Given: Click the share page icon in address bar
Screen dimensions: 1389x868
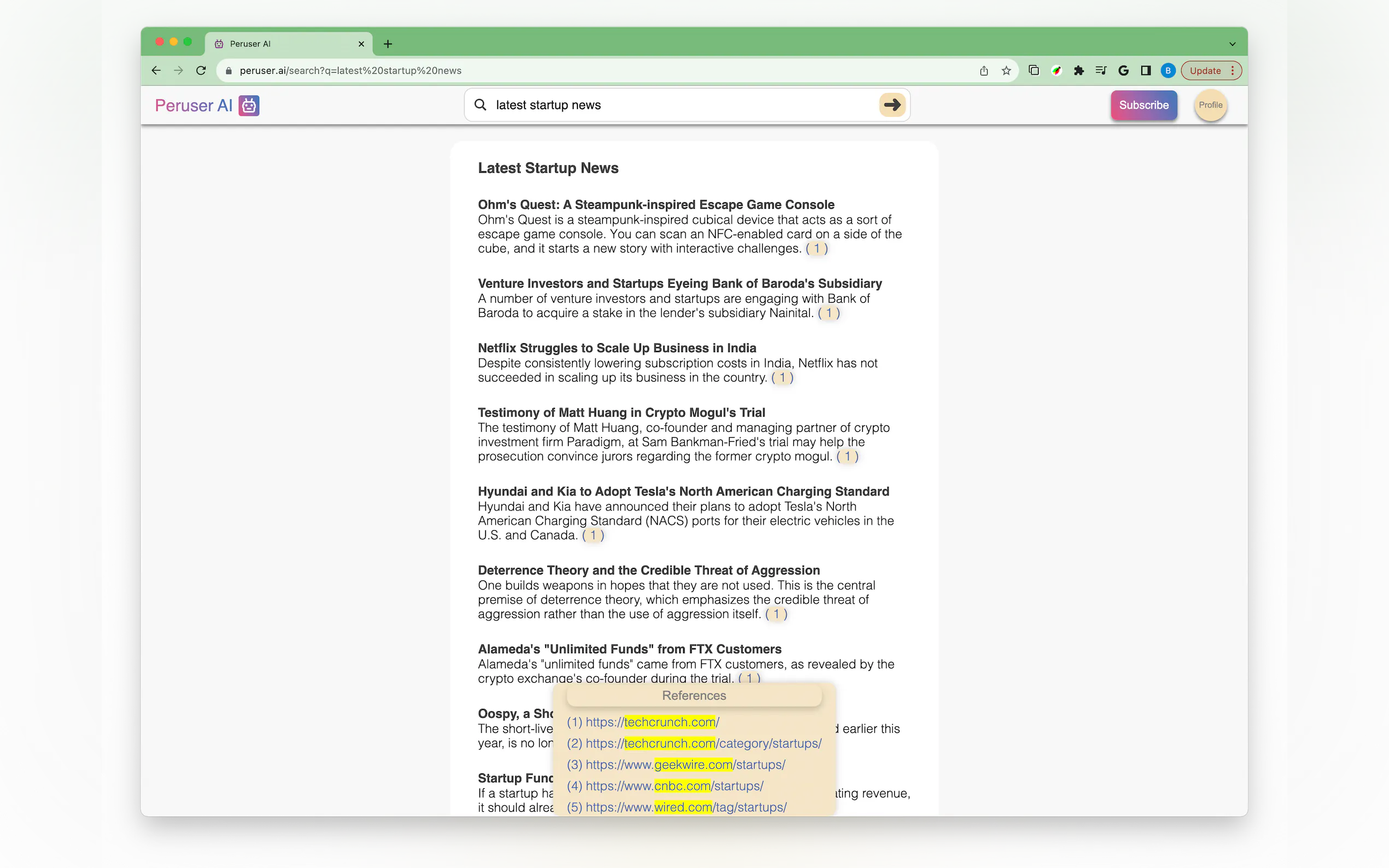Looking at the screenshot, I should coord(984,71).
